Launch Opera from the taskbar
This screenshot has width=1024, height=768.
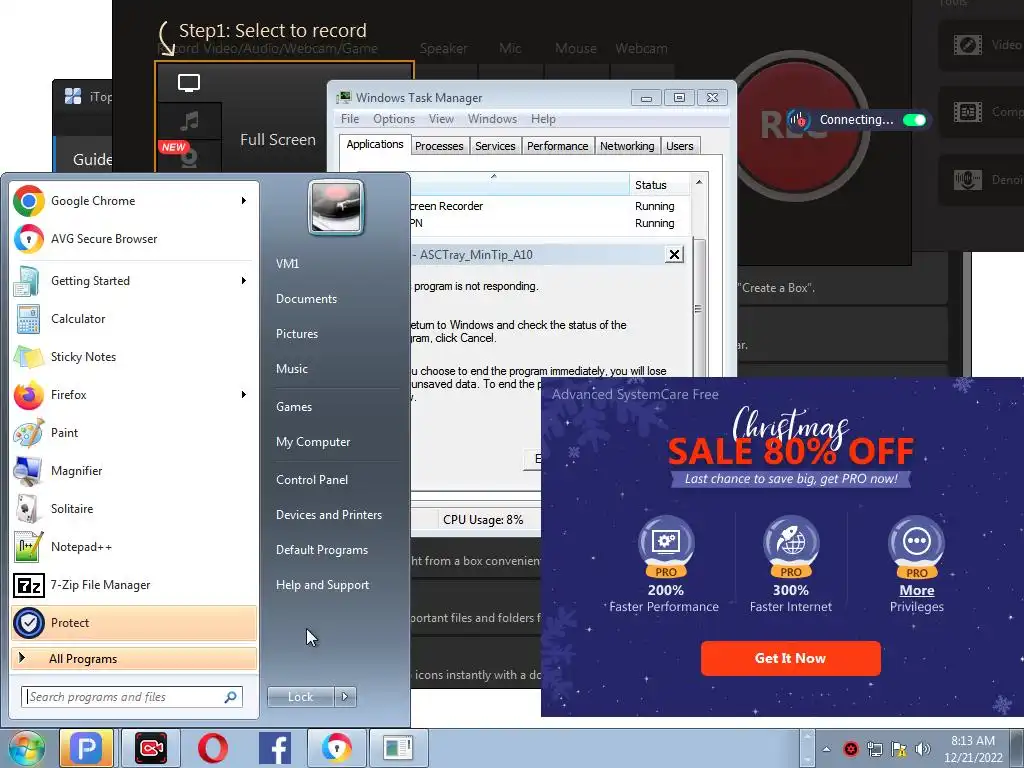(212, 748)
